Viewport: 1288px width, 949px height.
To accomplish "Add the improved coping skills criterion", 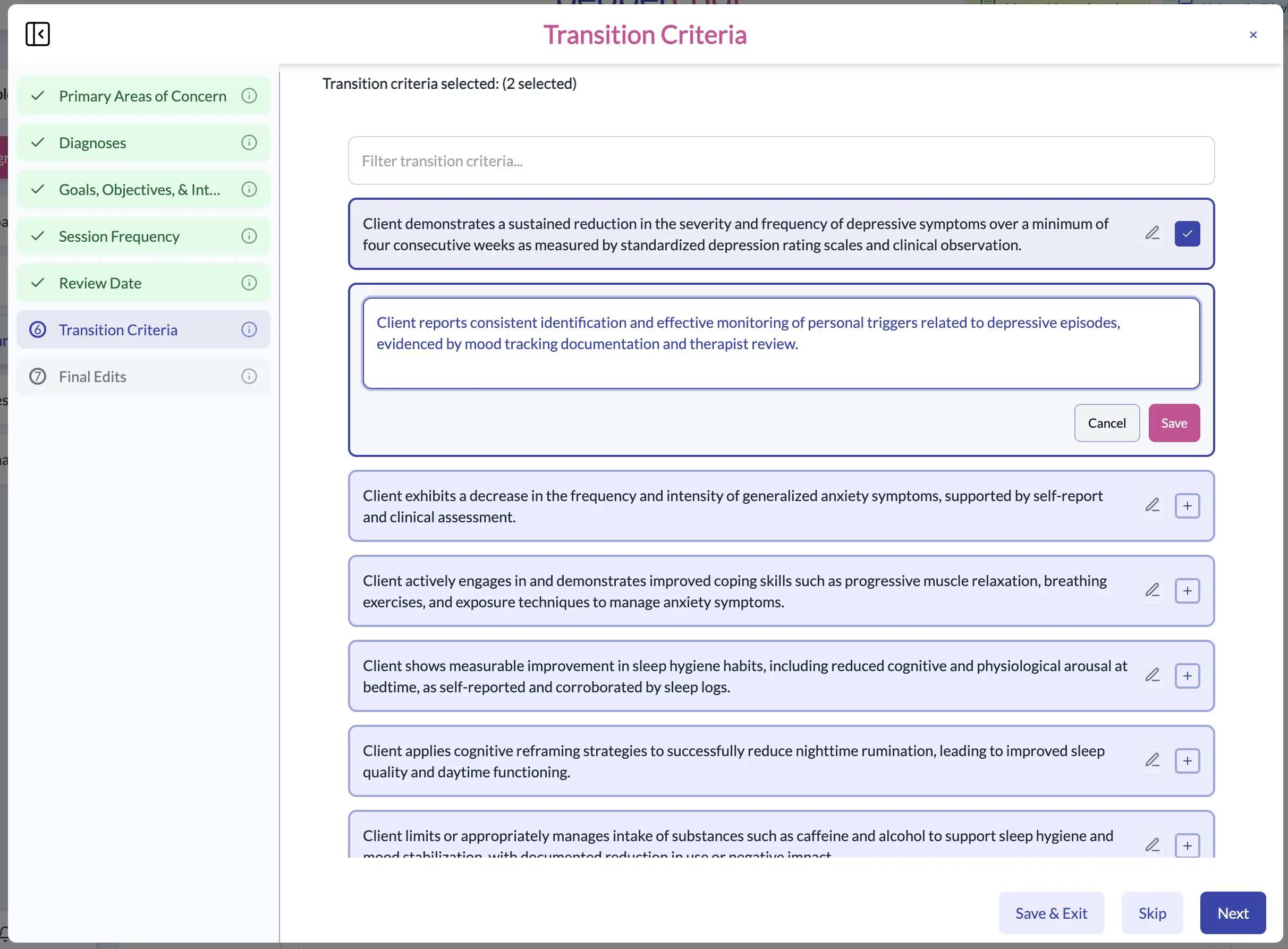I will (1187, 591).
